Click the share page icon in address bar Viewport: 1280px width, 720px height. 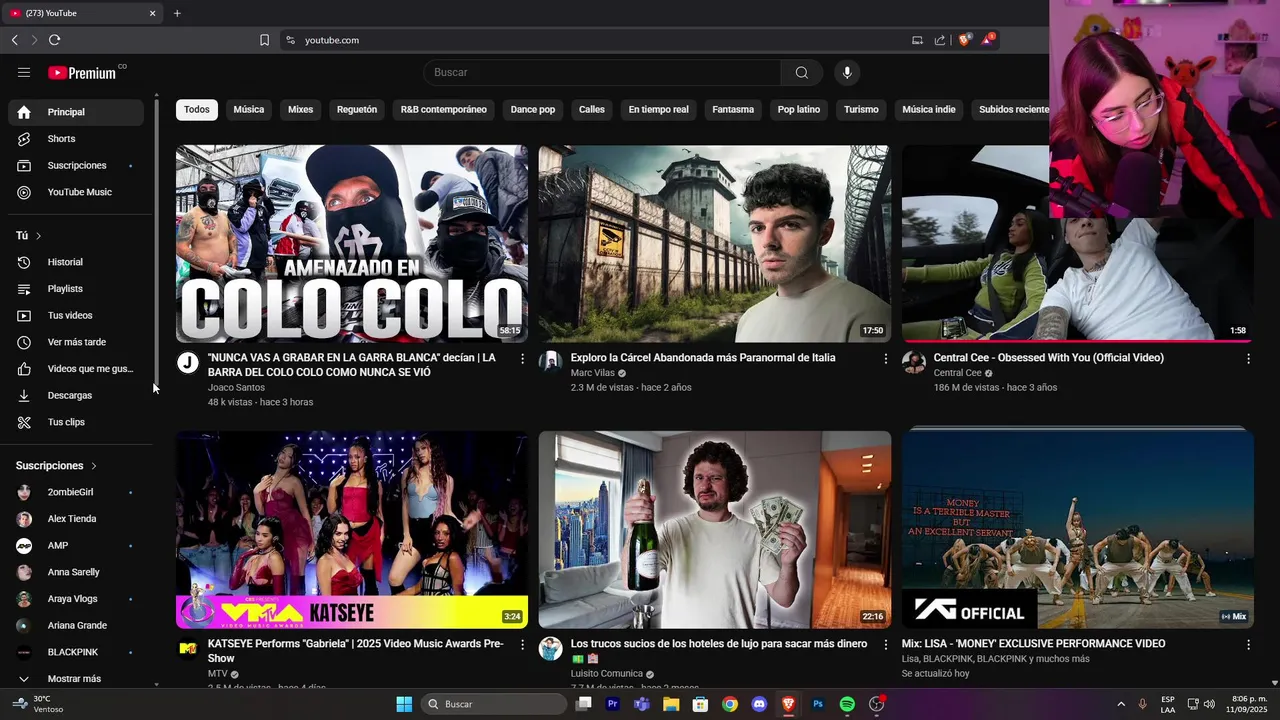tap(940, 40)
